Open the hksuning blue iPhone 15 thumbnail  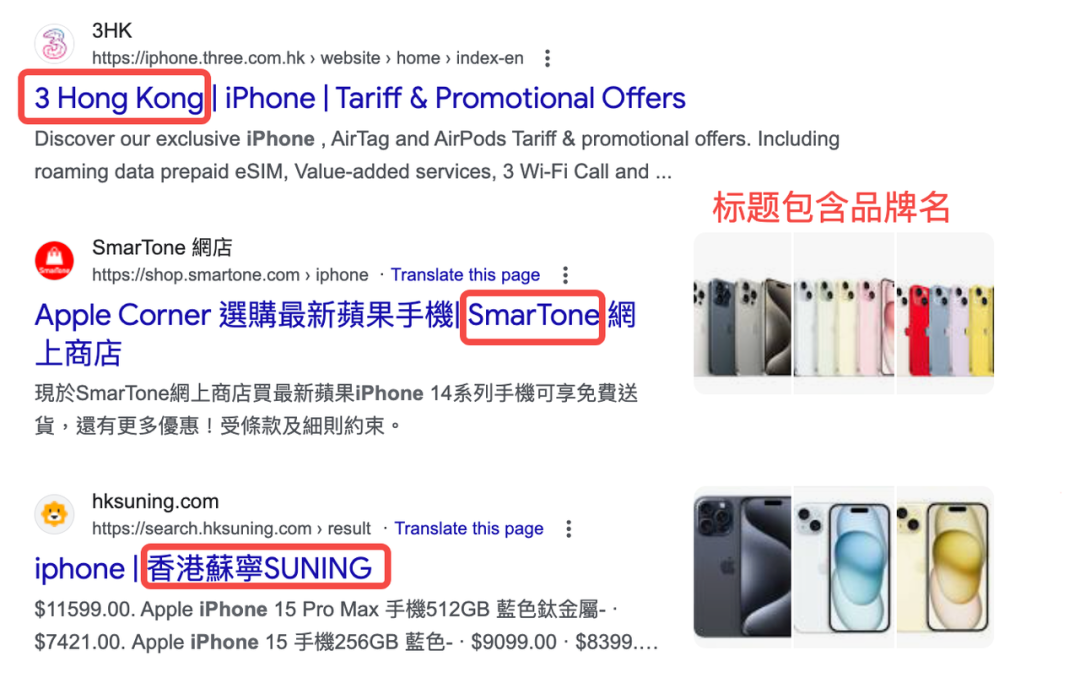click(x=844, y=567)
